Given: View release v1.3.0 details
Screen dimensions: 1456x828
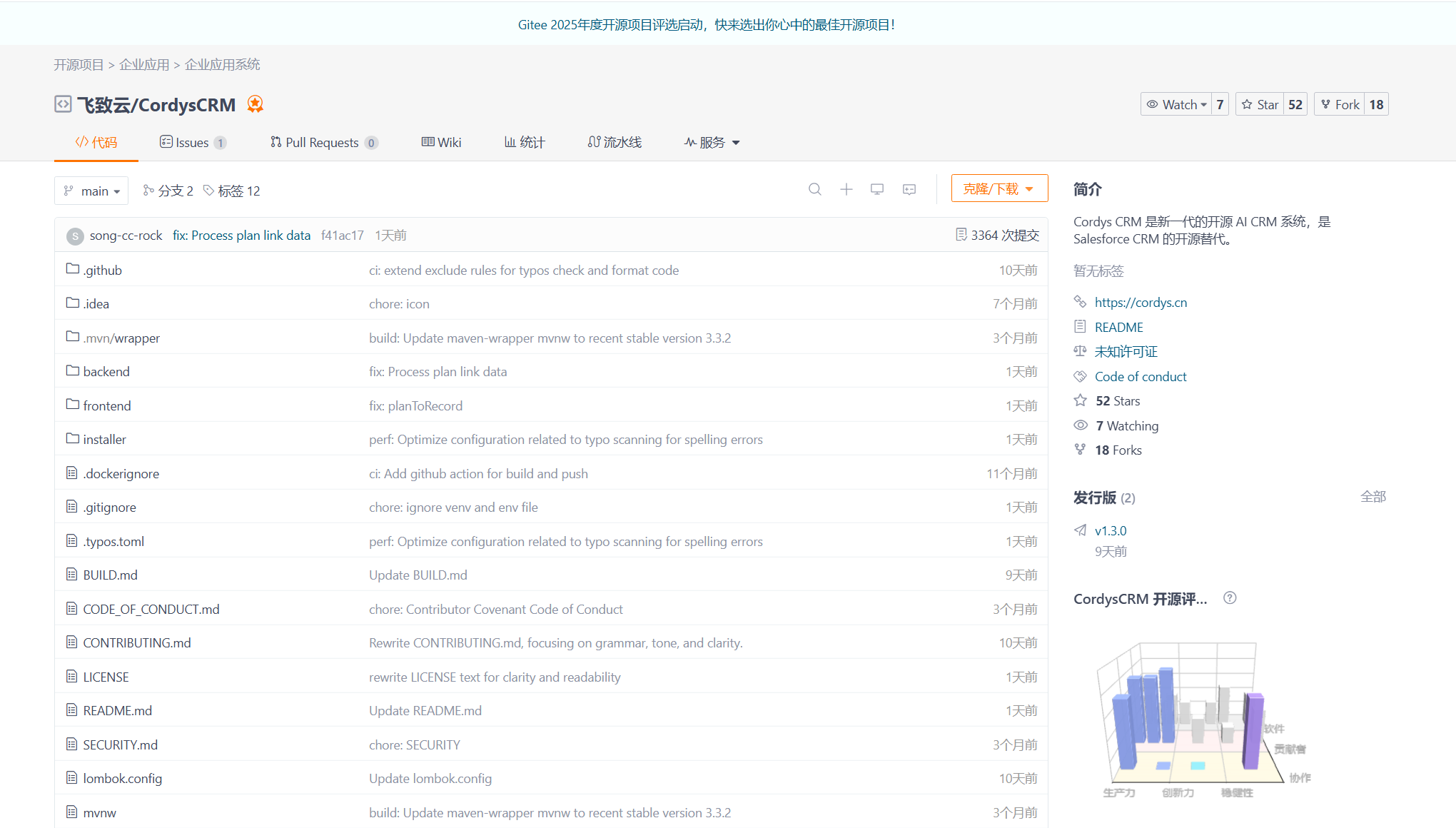Looking at the screenshot, I should point(1111,530).
